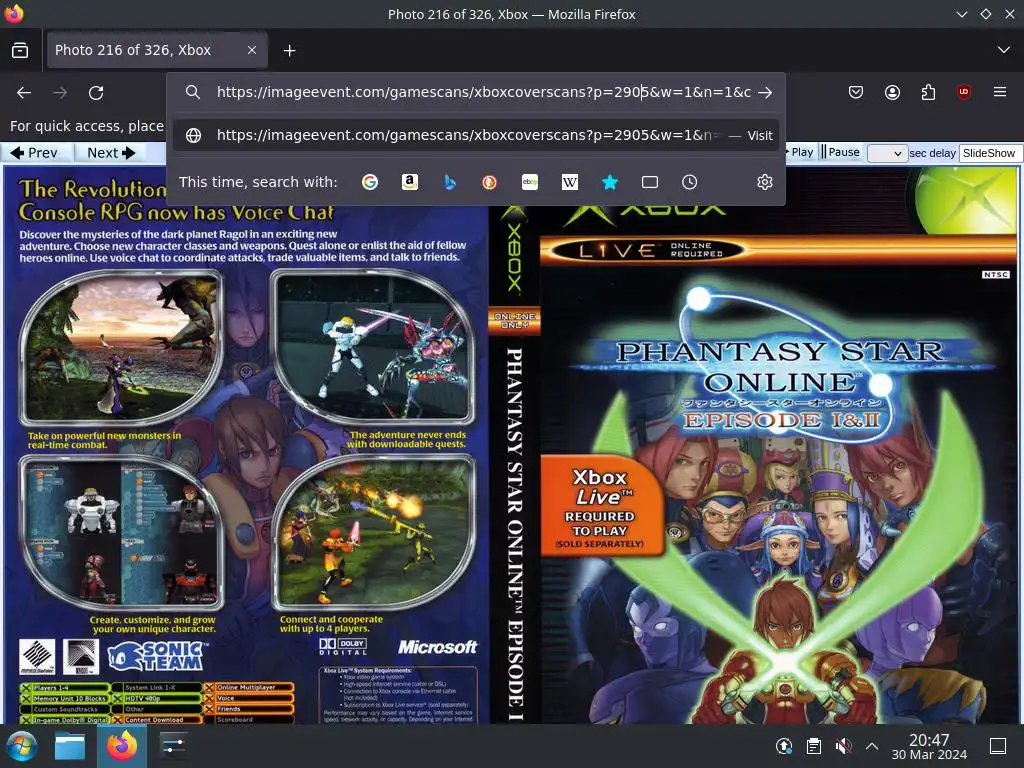Go to the typed address arrow
This screenshot has height=768, width=1024.
tap(765, 93)
